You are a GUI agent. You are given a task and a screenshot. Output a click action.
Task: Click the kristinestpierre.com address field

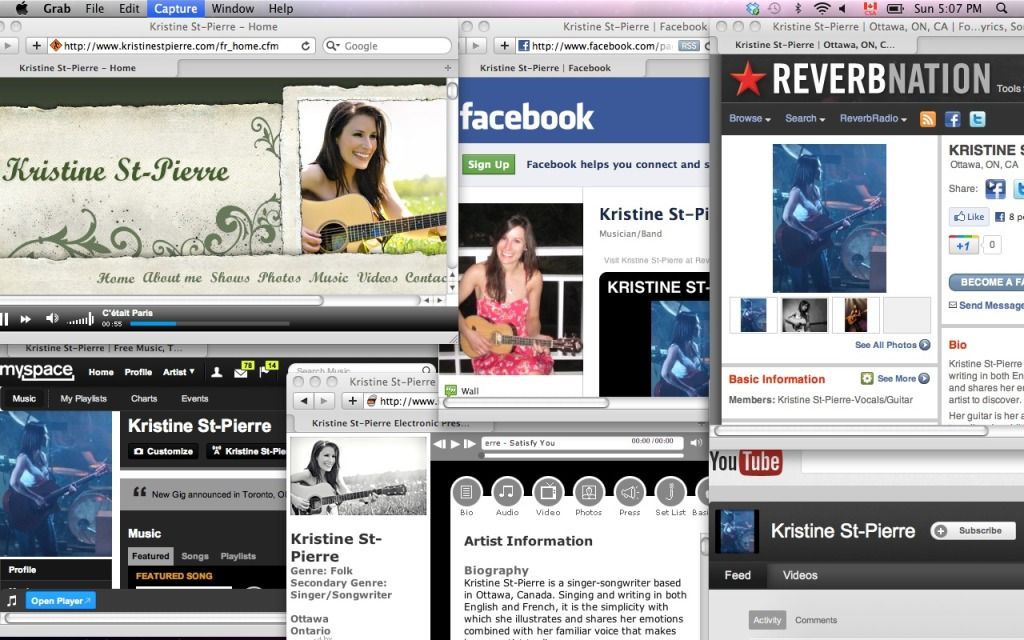click(182, 46)
